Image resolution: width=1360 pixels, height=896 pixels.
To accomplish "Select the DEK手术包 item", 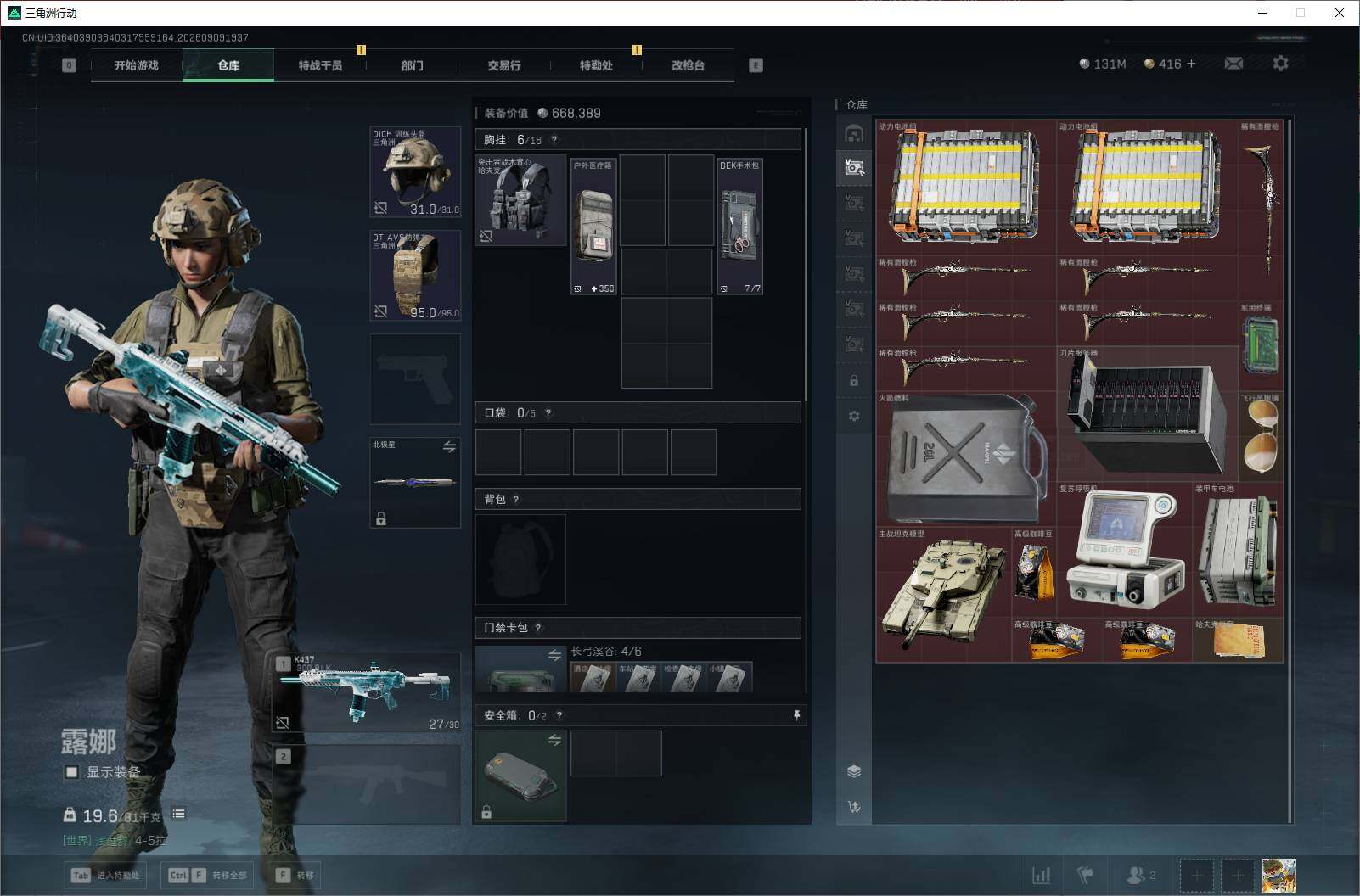I will 739,227.
